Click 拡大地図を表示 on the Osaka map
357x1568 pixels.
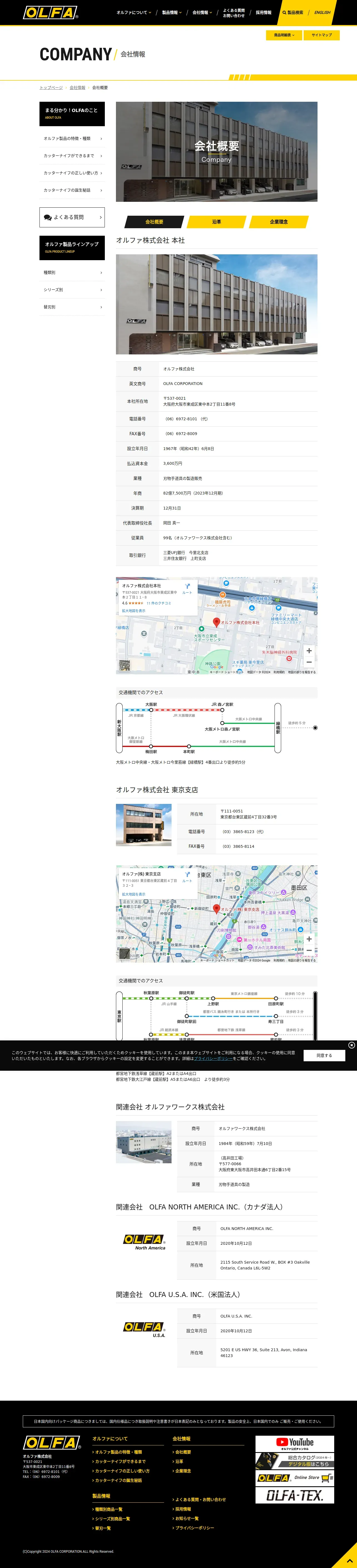tap(133, 610)
